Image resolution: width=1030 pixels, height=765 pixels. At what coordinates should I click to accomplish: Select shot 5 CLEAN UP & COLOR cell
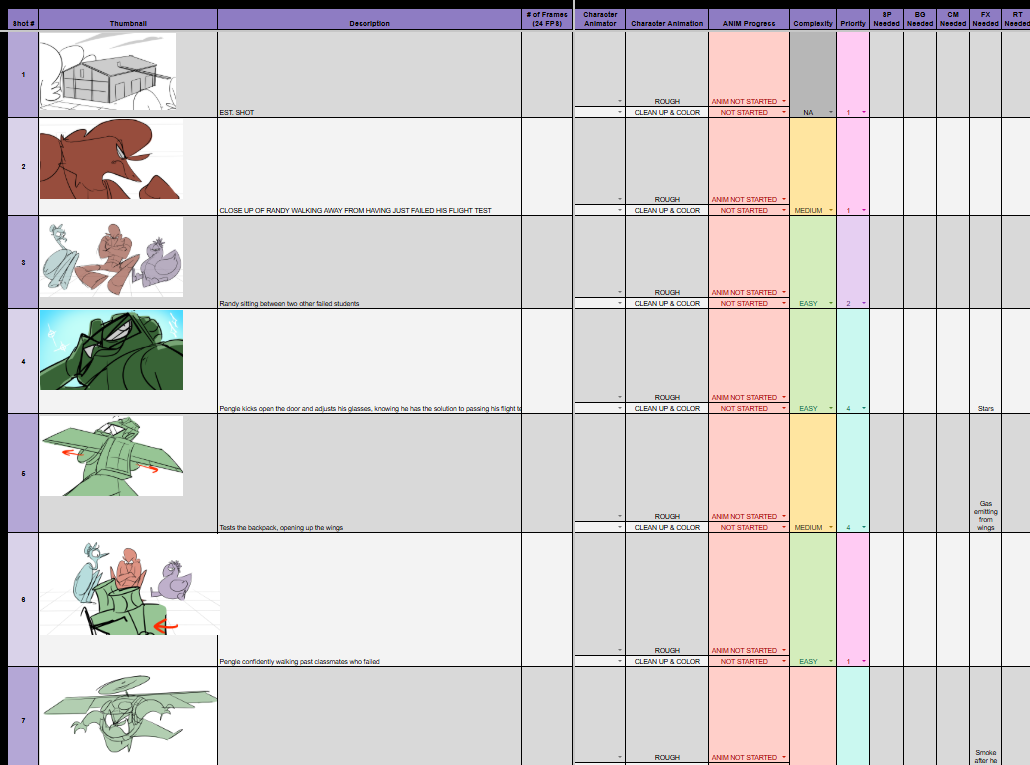pos(667,527)
